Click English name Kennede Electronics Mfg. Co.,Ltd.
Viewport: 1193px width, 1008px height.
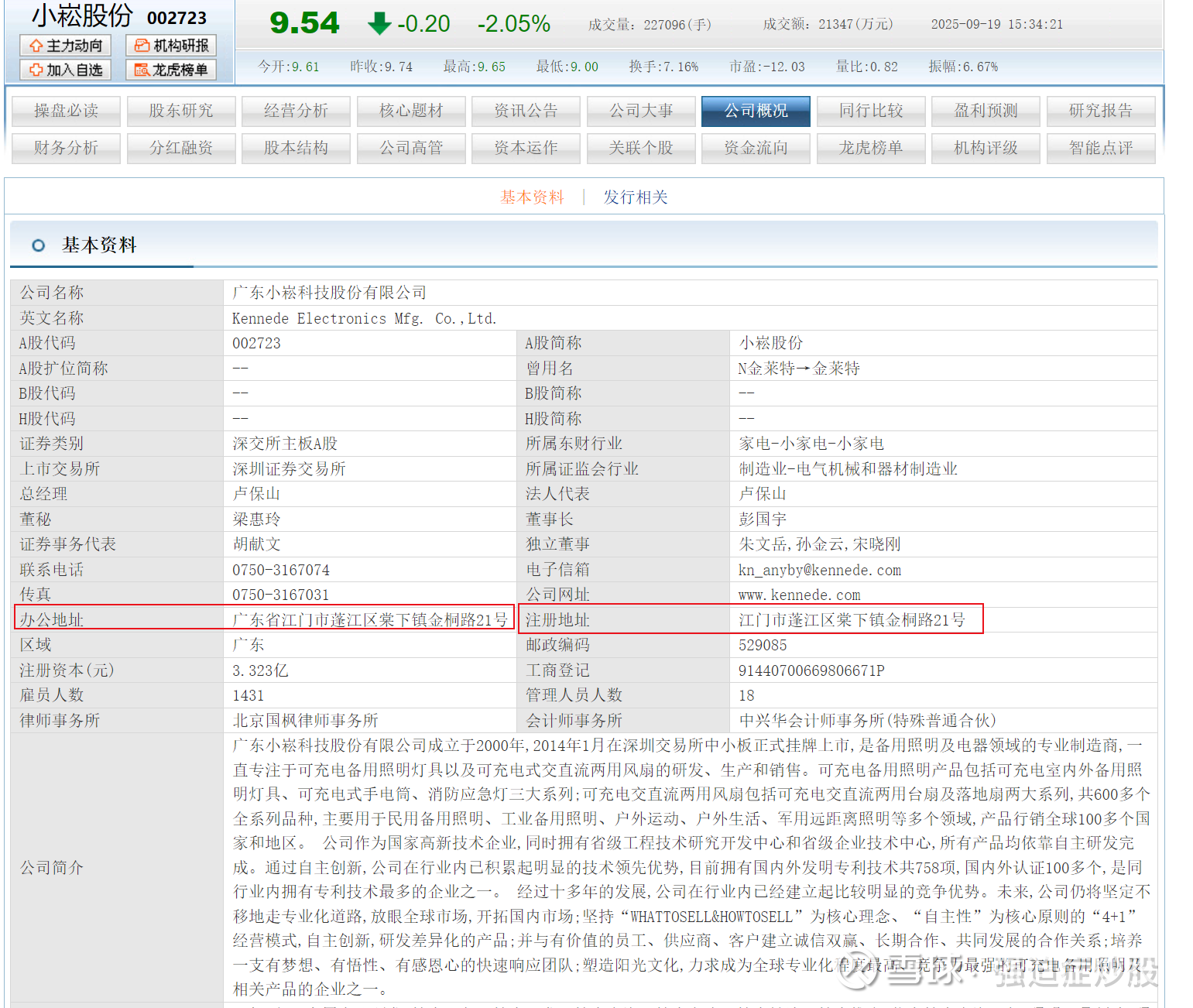365,318
